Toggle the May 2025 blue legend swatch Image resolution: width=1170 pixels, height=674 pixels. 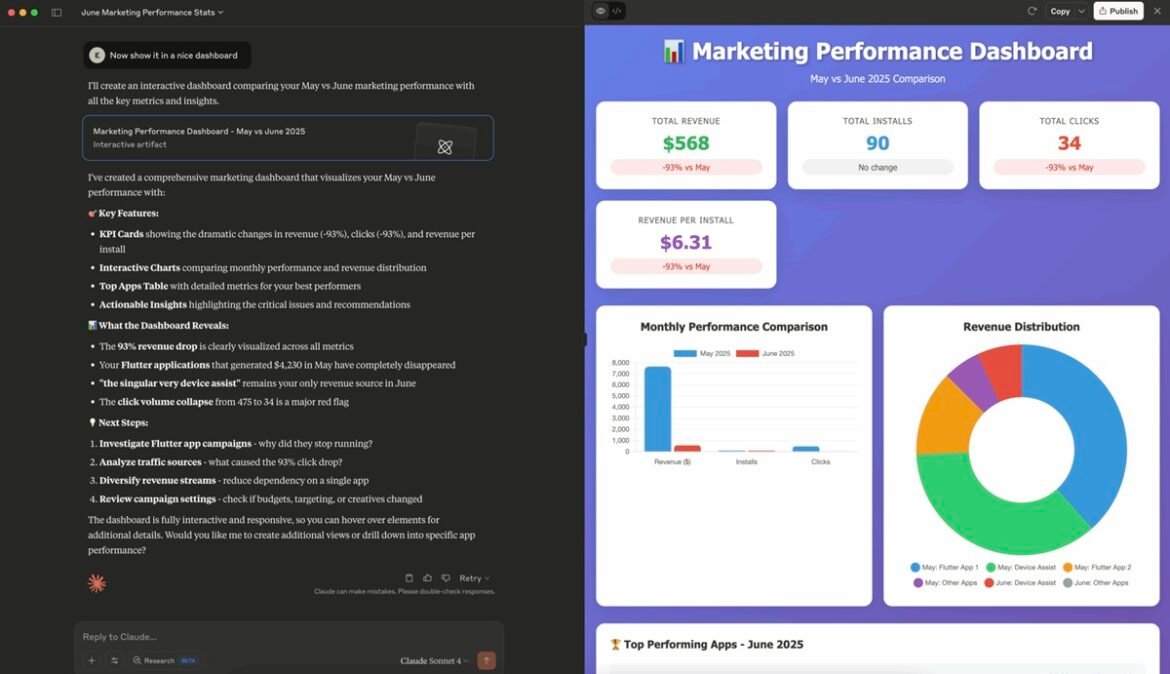coord(685,354)
